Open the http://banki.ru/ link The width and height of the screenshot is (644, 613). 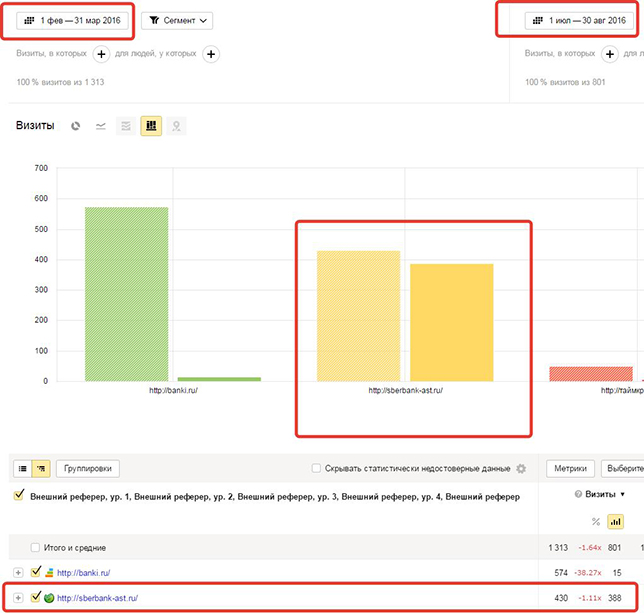click(83, 573)
